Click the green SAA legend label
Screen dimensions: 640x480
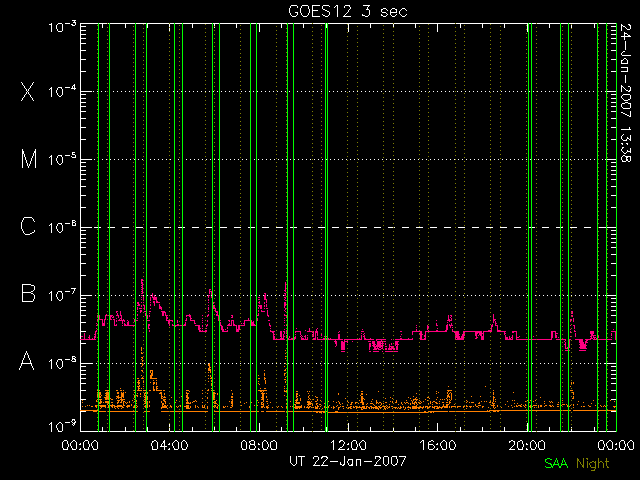pos(556,463)
